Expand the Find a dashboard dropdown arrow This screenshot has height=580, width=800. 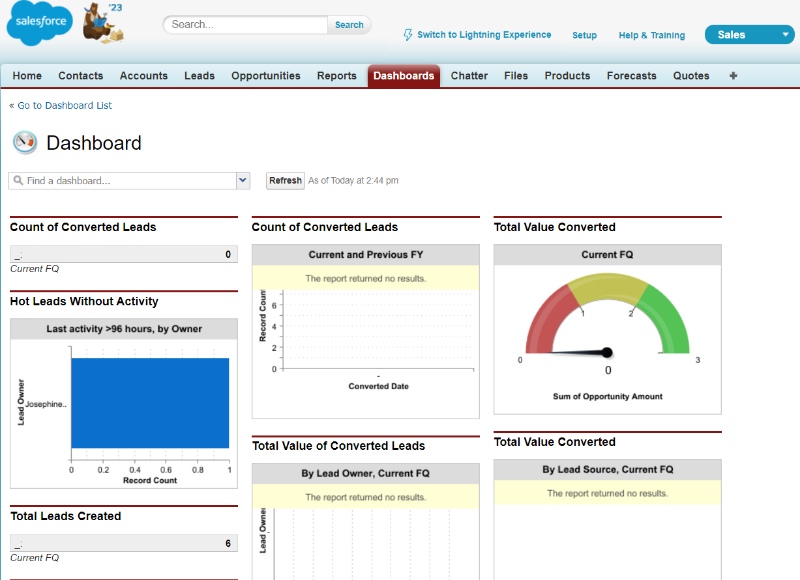[x=242, y=180]
